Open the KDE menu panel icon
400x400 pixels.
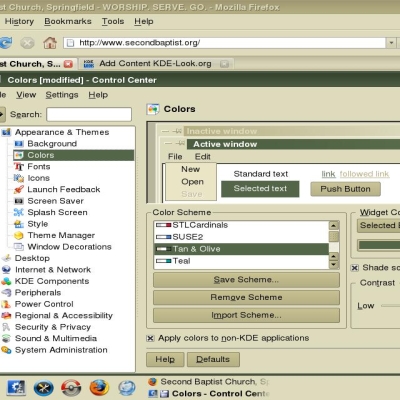[x=16, y=388]
